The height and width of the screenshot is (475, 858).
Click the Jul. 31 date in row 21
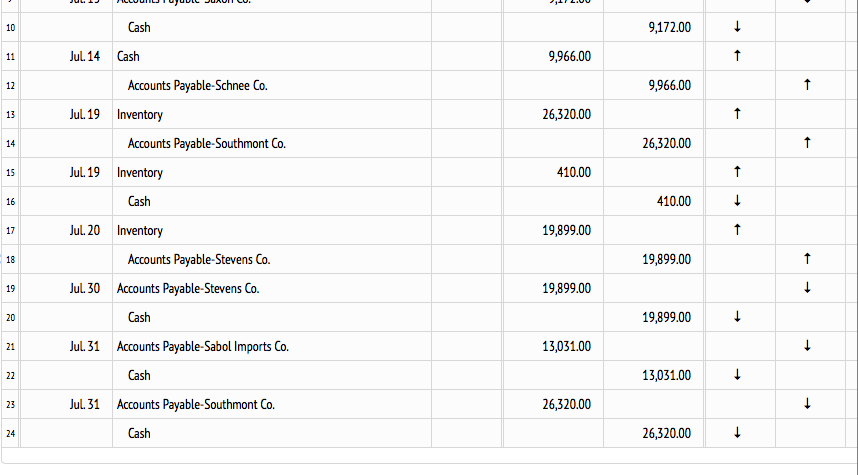(85, 346)
